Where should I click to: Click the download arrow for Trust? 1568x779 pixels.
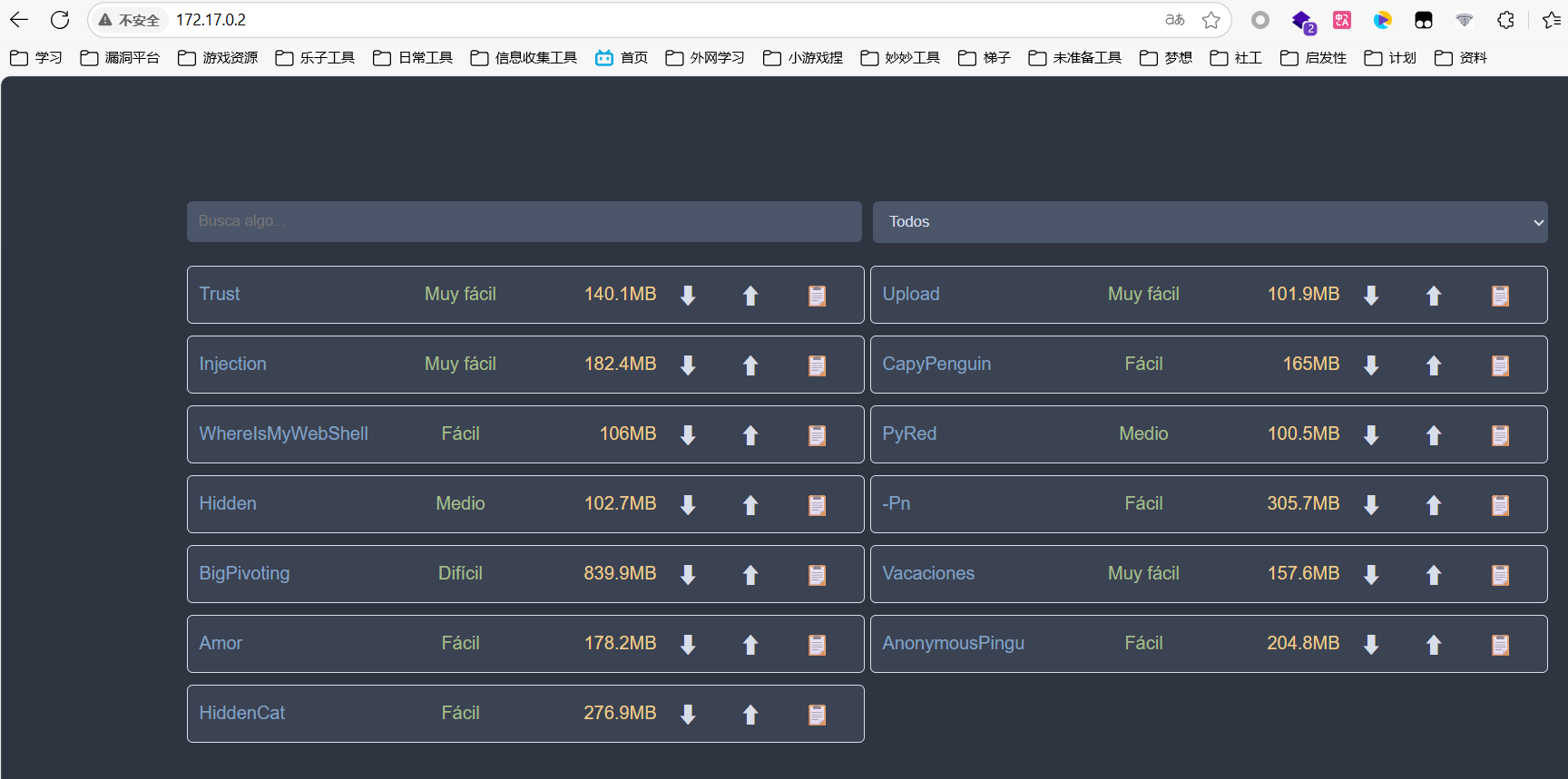(x=688, y=296)
